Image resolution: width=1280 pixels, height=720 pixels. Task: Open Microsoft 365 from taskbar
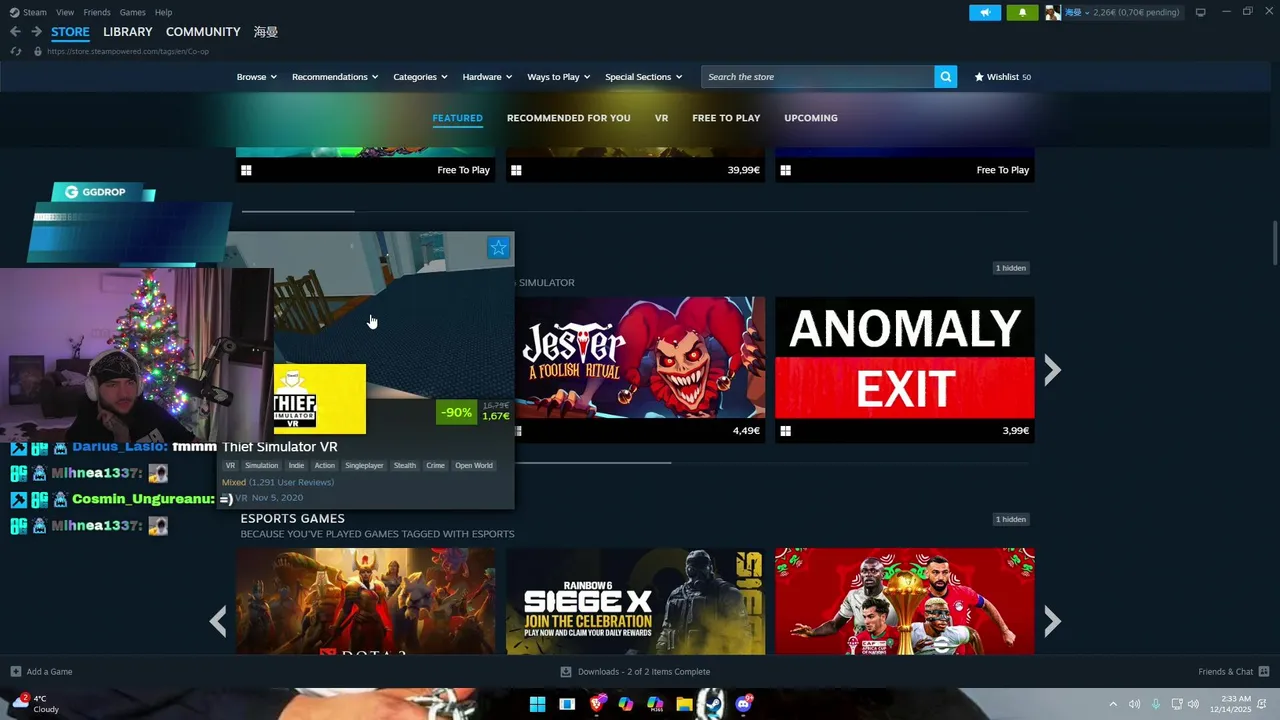click(x=655, y=704)
